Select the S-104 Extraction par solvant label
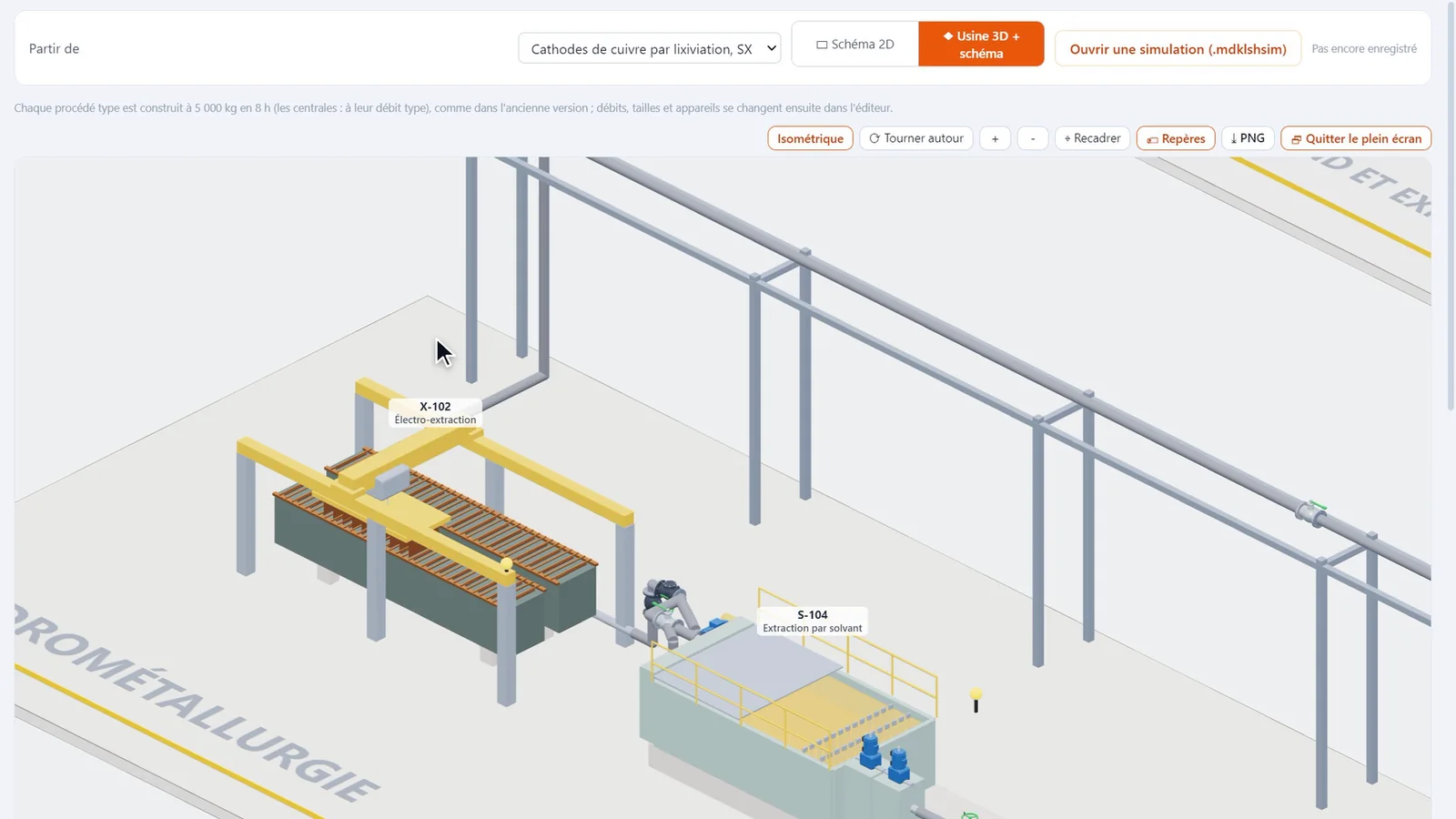 813,621
